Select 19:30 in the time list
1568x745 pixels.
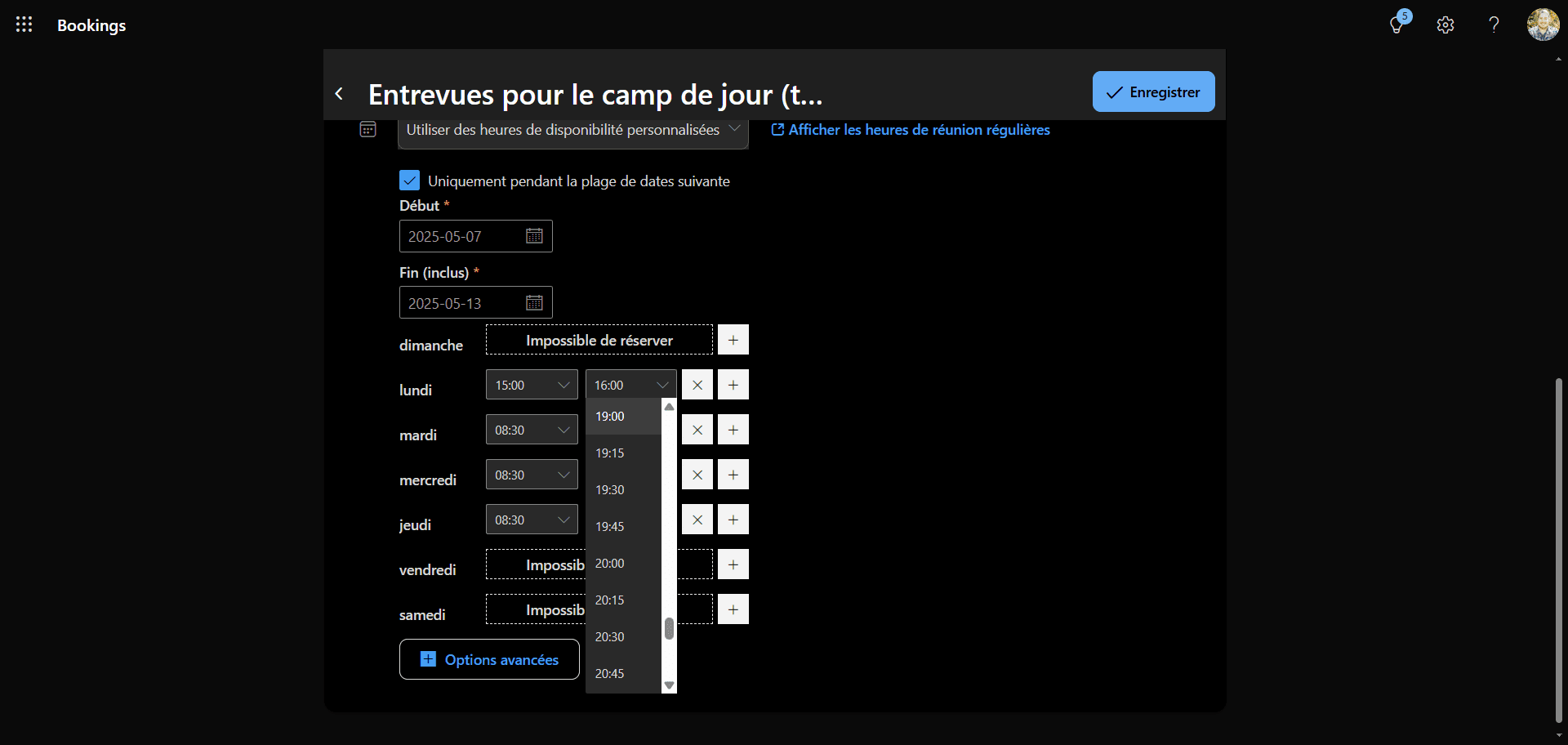(623, 490)
